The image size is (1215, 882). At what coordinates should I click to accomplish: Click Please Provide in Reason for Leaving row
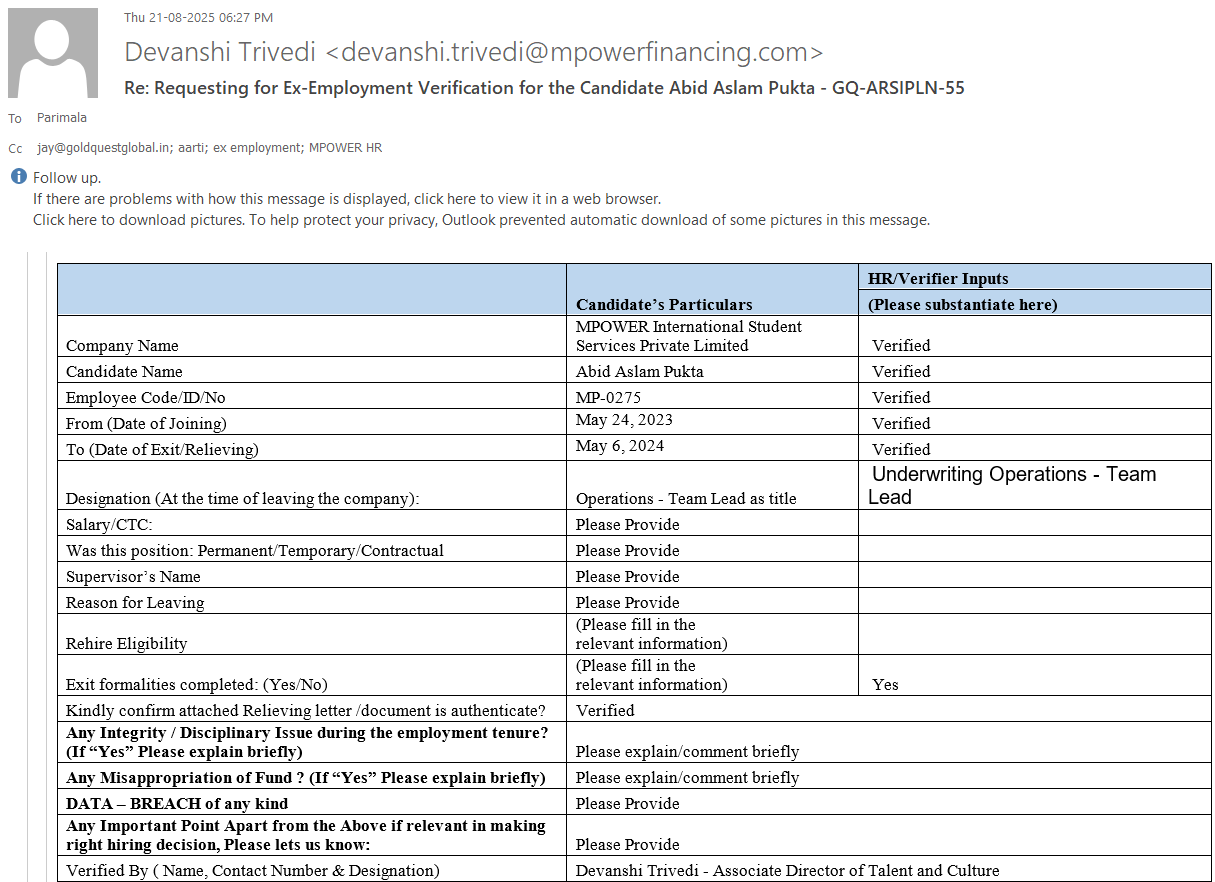pyautogui.click(x=627, y=602)
